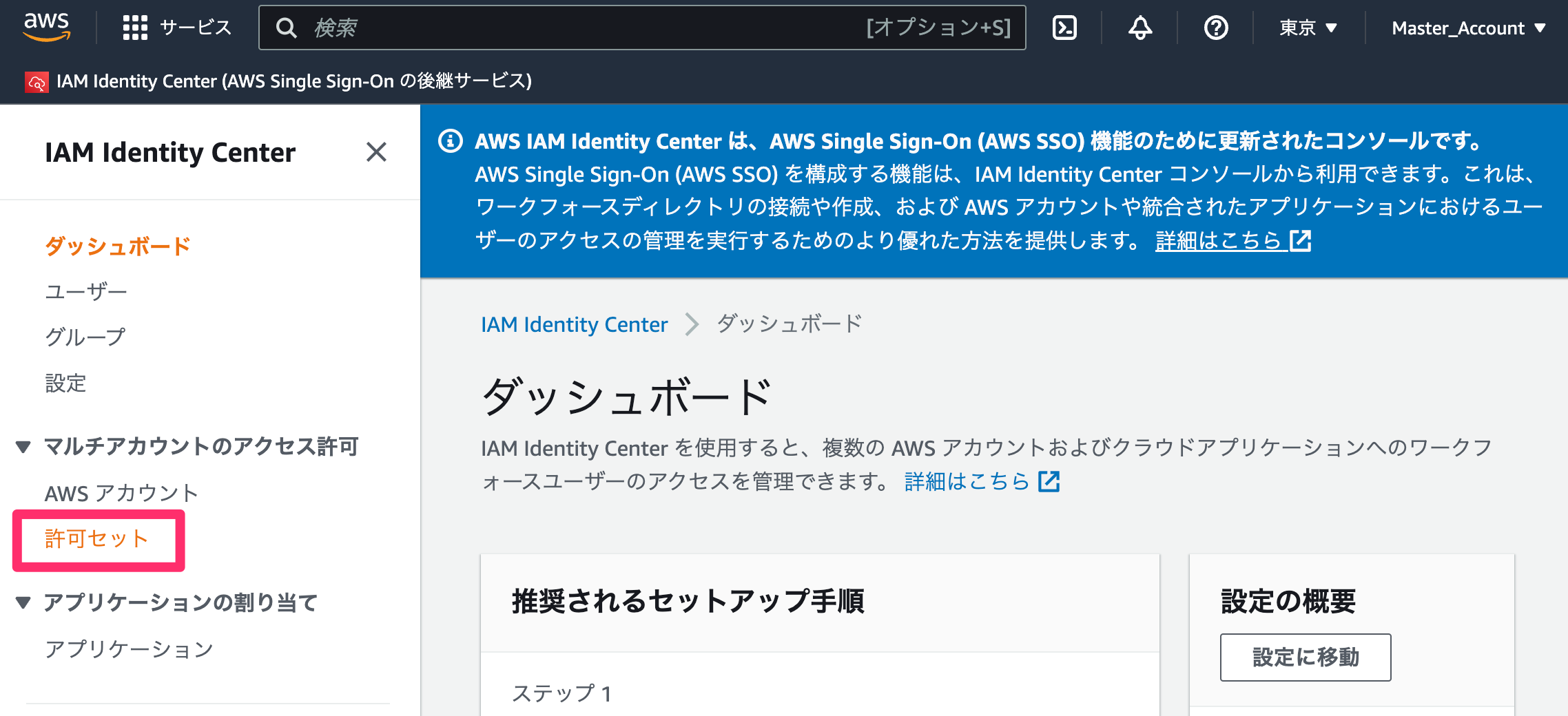Collapse アプリケーションの割り当て section
This screenshot has height=716, width=1568.
click(x=23, y=602)
